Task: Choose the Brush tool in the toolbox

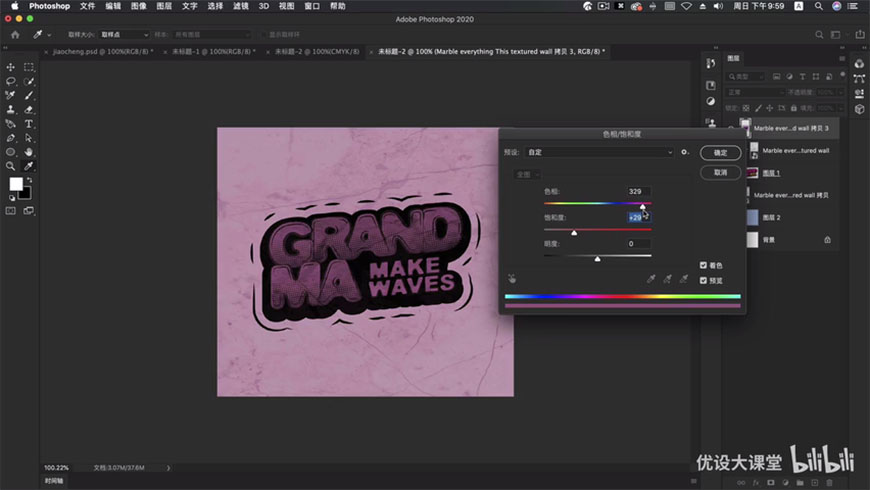Action: [28, 95]
